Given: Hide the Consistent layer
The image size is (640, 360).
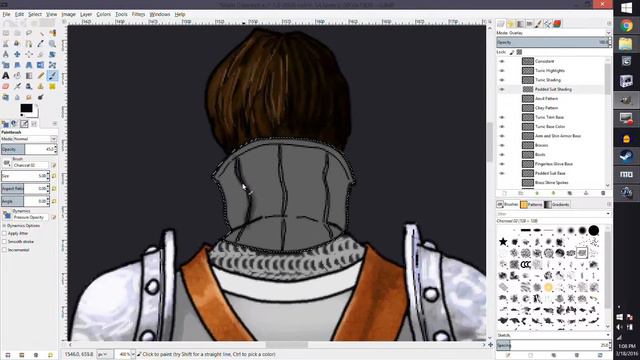Looking at the screenshot, I should 502,61.
